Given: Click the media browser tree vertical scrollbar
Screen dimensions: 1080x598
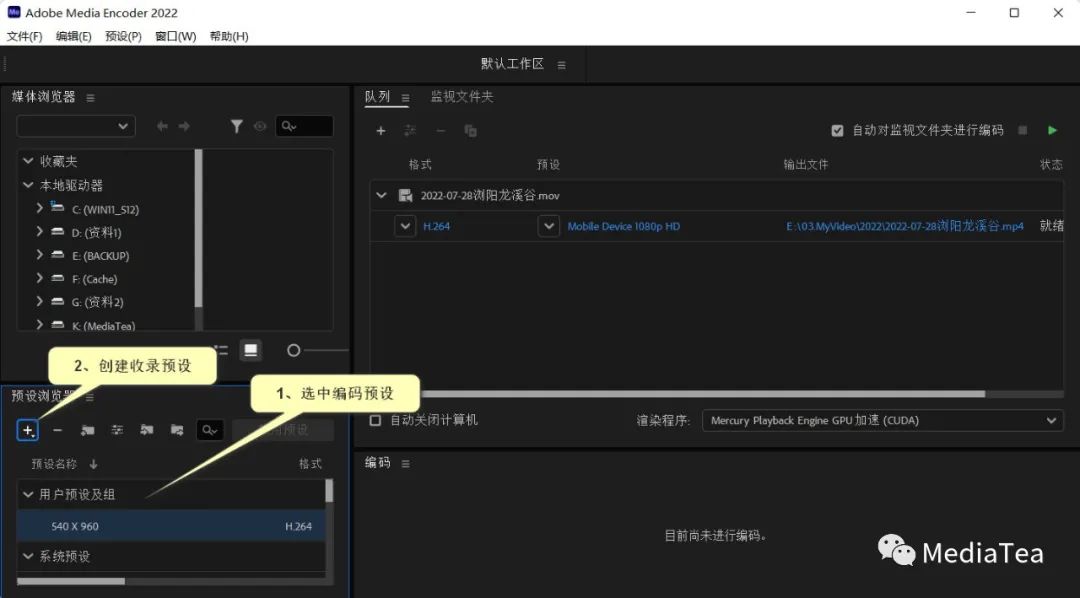Looking at the screenshot, I should 198,229.
